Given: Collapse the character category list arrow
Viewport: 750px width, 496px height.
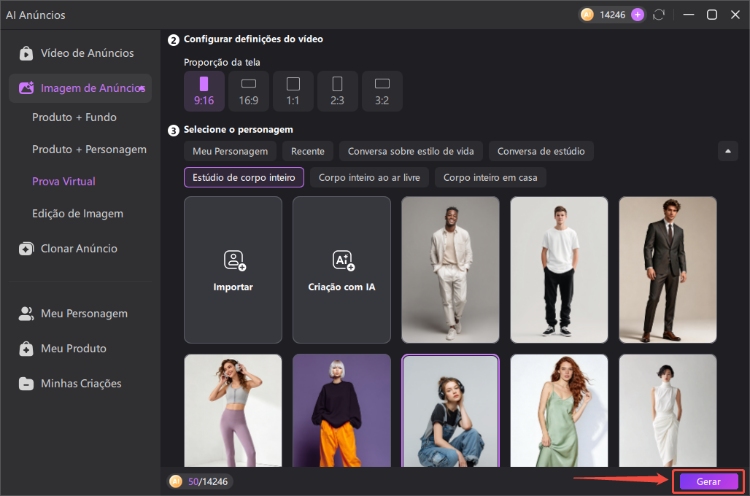Looking at the screenshot, I should coord(728,151).
